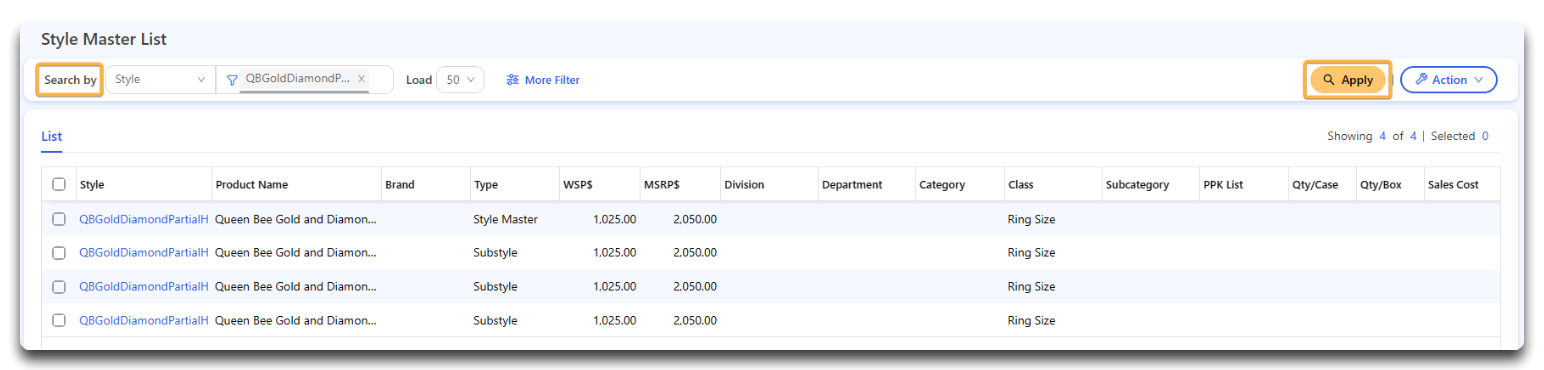Click the More Filter sliders icon
Screen dimensions: 1544x370
point(512,80)
